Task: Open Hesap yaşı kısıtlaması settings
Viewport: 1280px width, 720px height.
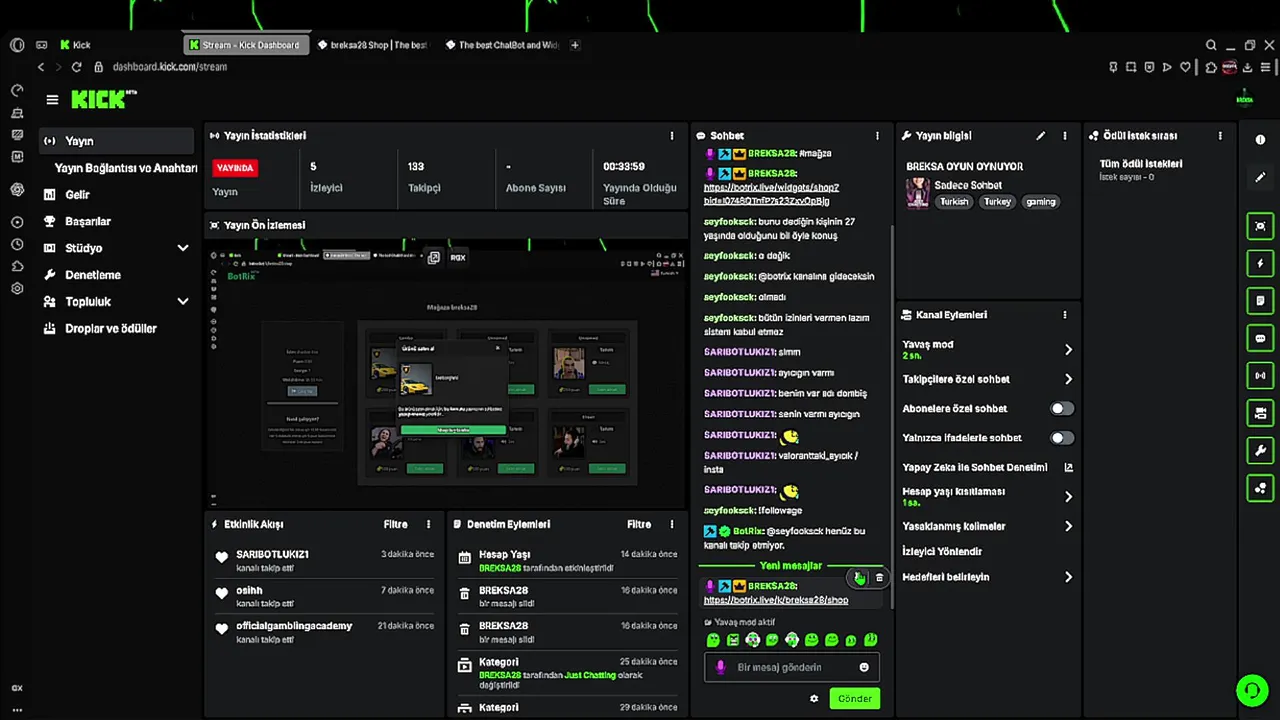Action: coord(1068,497)
